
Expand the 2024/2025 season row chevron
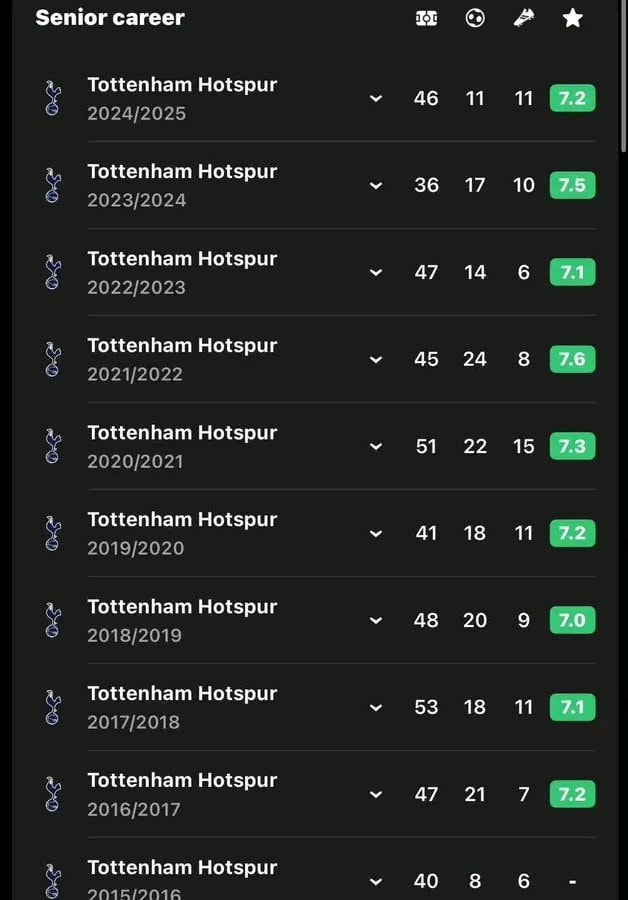pos(376,99)
